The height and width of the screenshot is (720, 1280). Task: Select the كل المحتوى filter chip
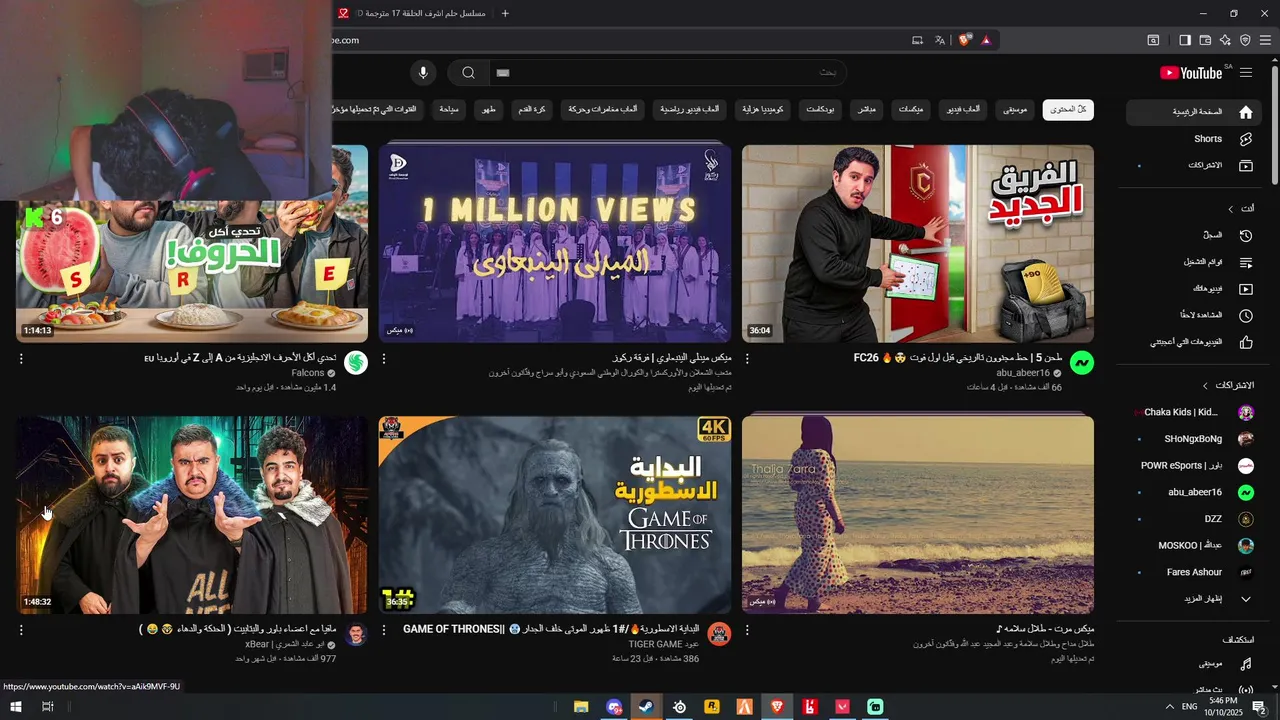pos(1068,109)
